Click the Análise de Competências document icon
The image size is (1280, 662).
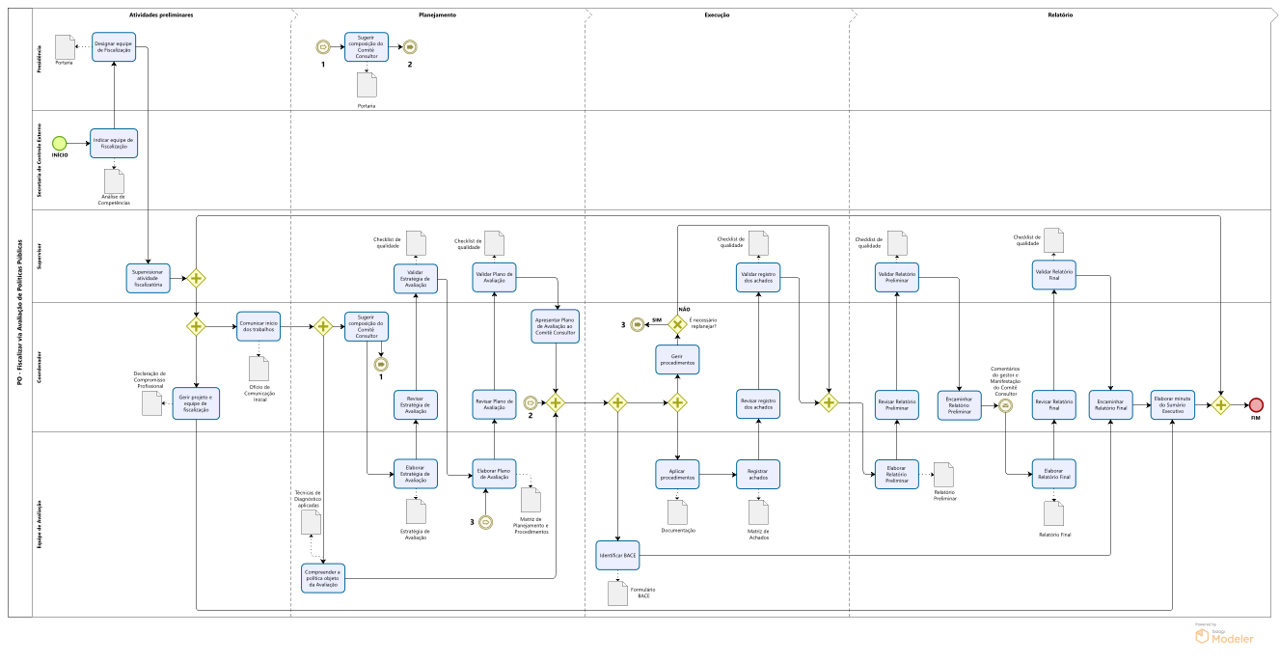[x=114, y=181]
